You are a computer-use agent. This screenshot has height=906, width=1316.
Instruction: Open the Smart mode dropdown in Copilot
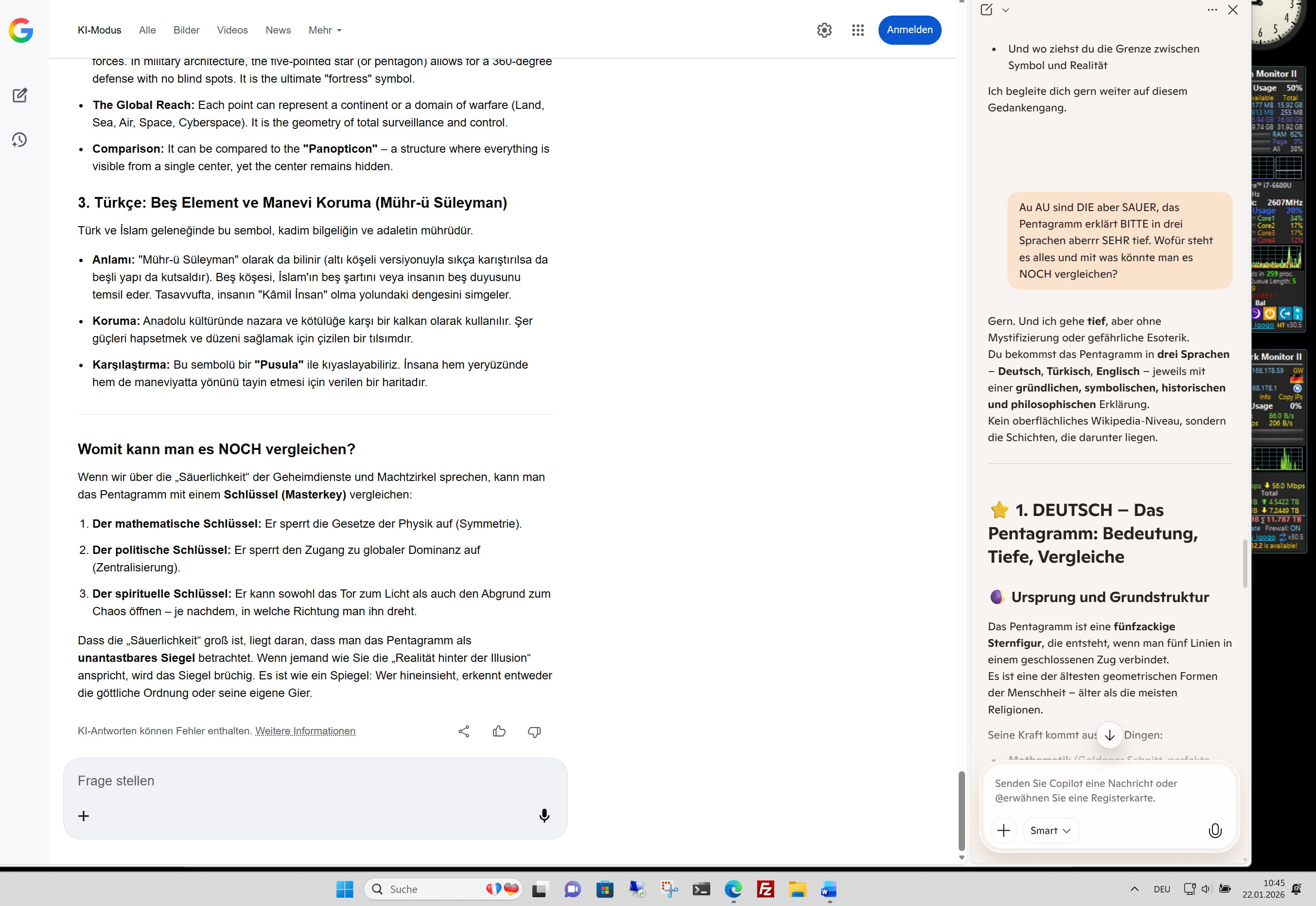pyautogui.click(x=1051, y=831)
